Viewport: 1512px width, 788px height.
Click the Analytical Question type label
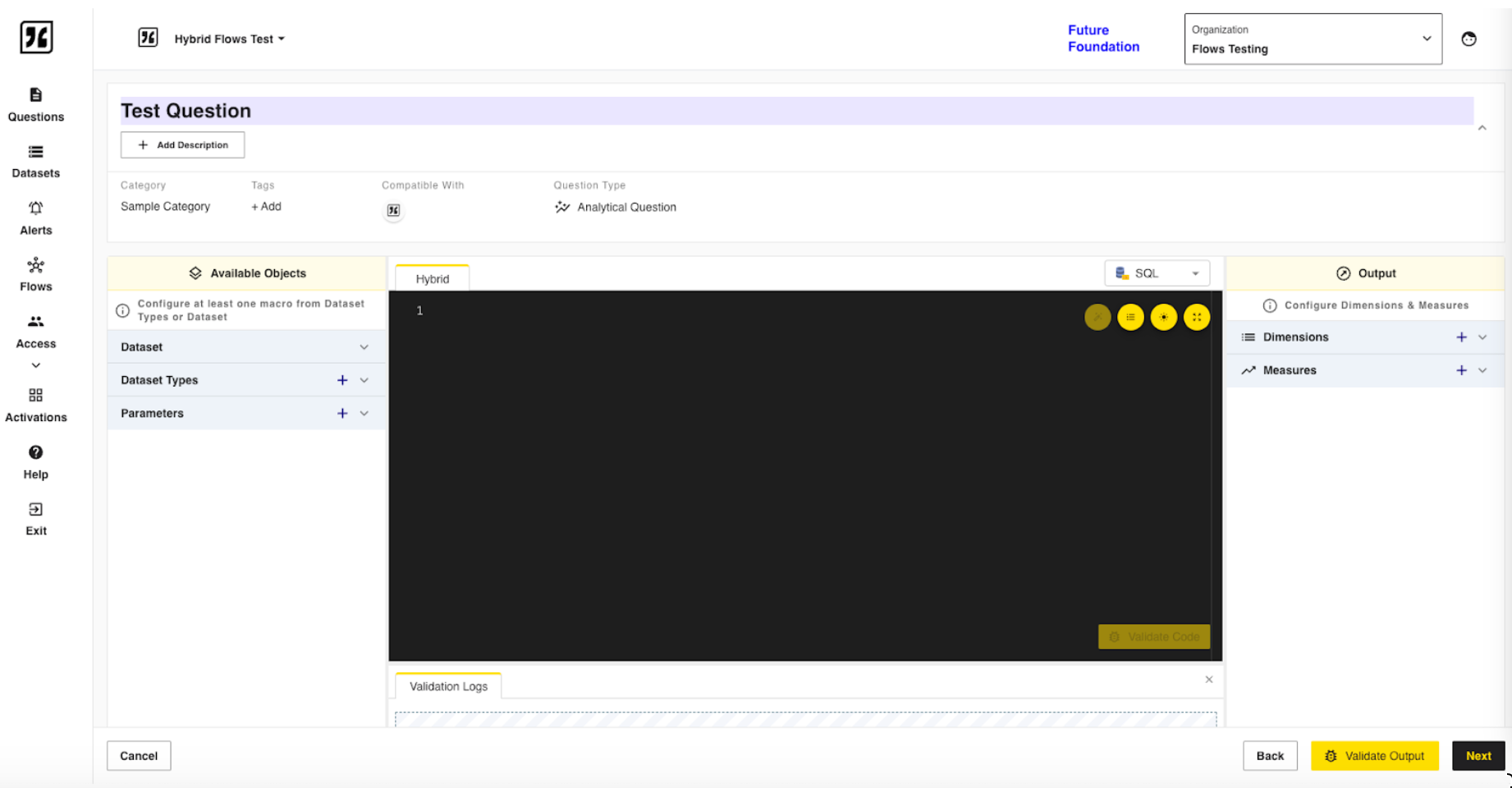pyautogui.click(x=626, y=208)
